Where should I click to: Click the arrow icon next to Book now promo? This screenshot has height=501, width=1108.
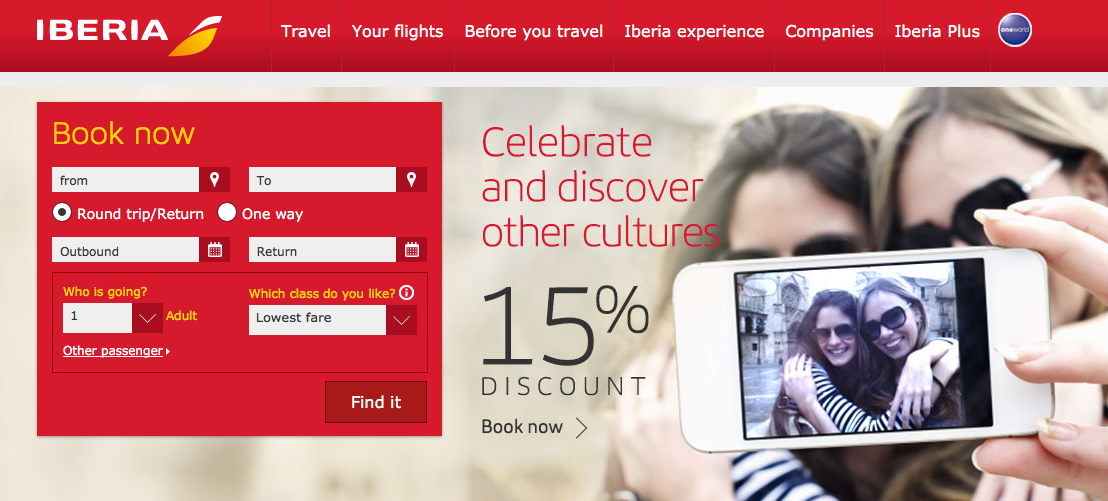coord(581,428)
